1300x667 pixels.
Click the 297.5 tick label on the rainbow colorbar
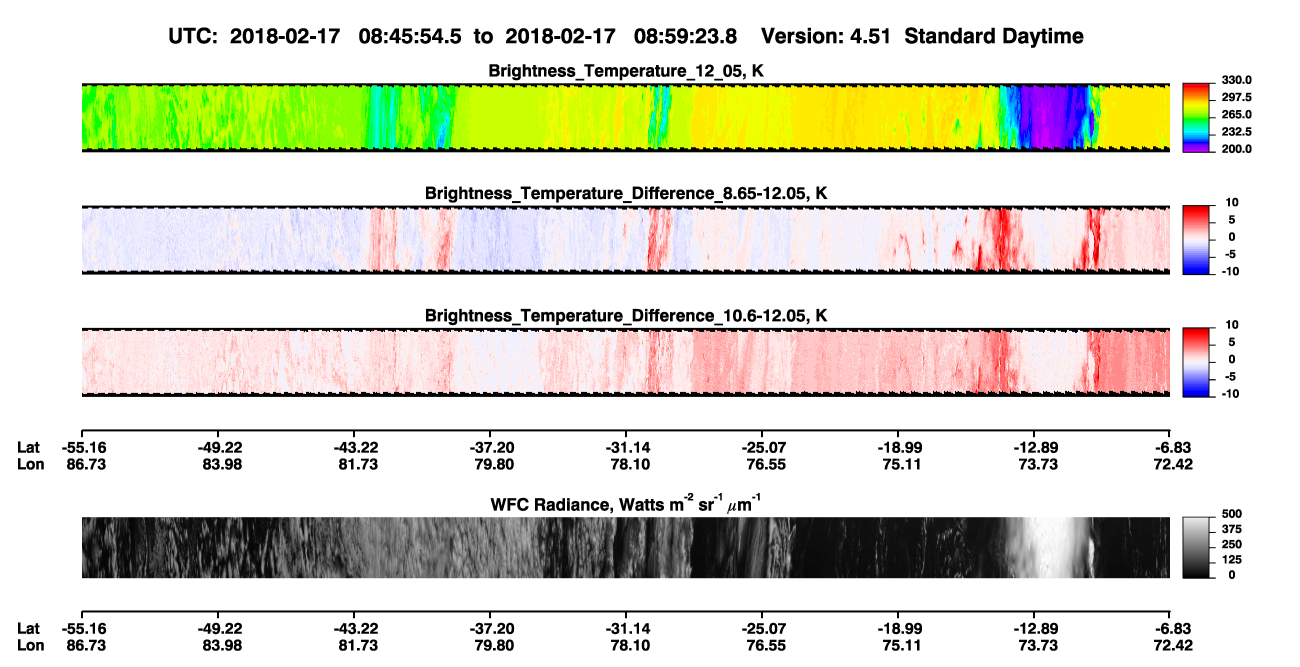(1237, 98)
